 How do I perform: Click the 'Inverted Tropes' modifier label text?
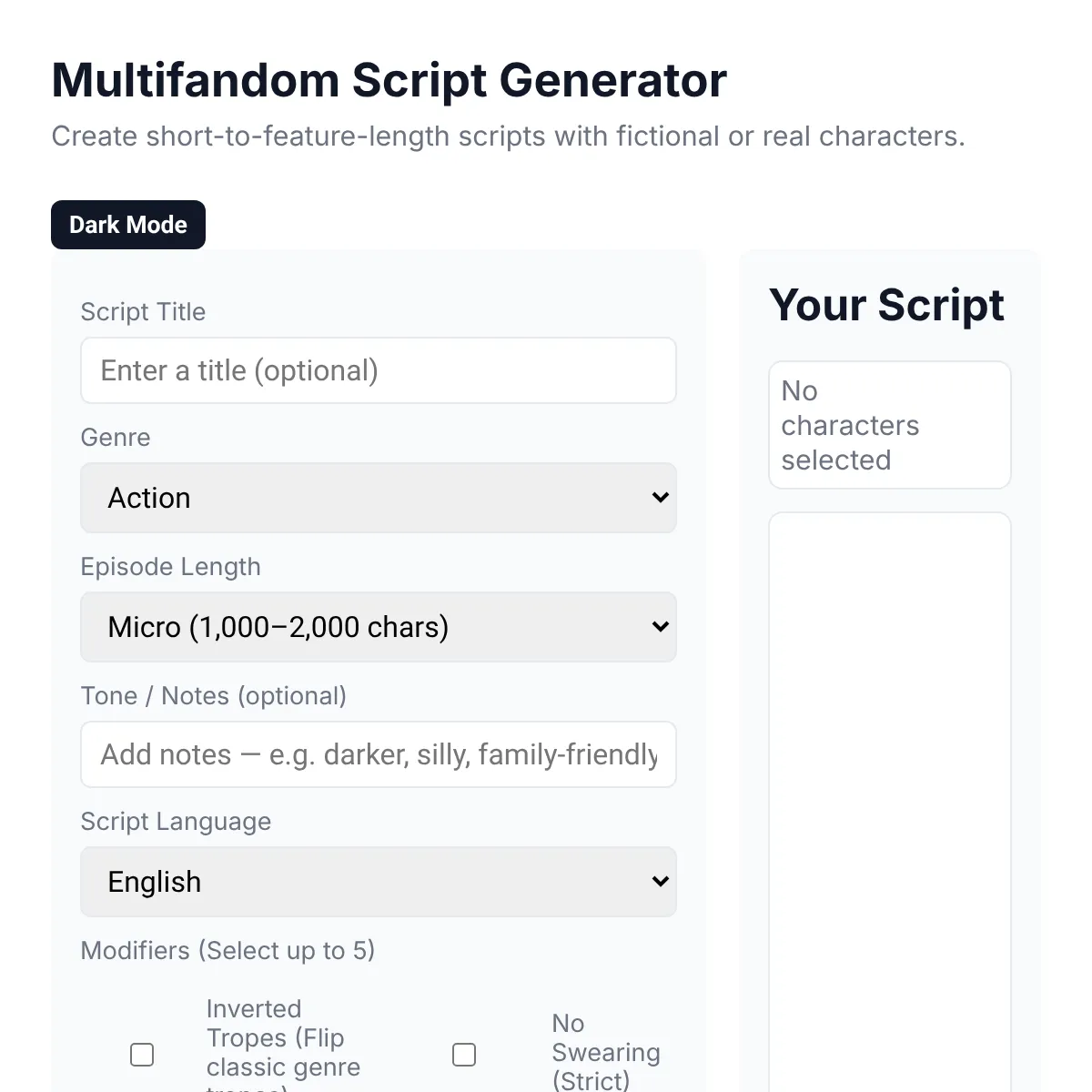pos(283,1038)
